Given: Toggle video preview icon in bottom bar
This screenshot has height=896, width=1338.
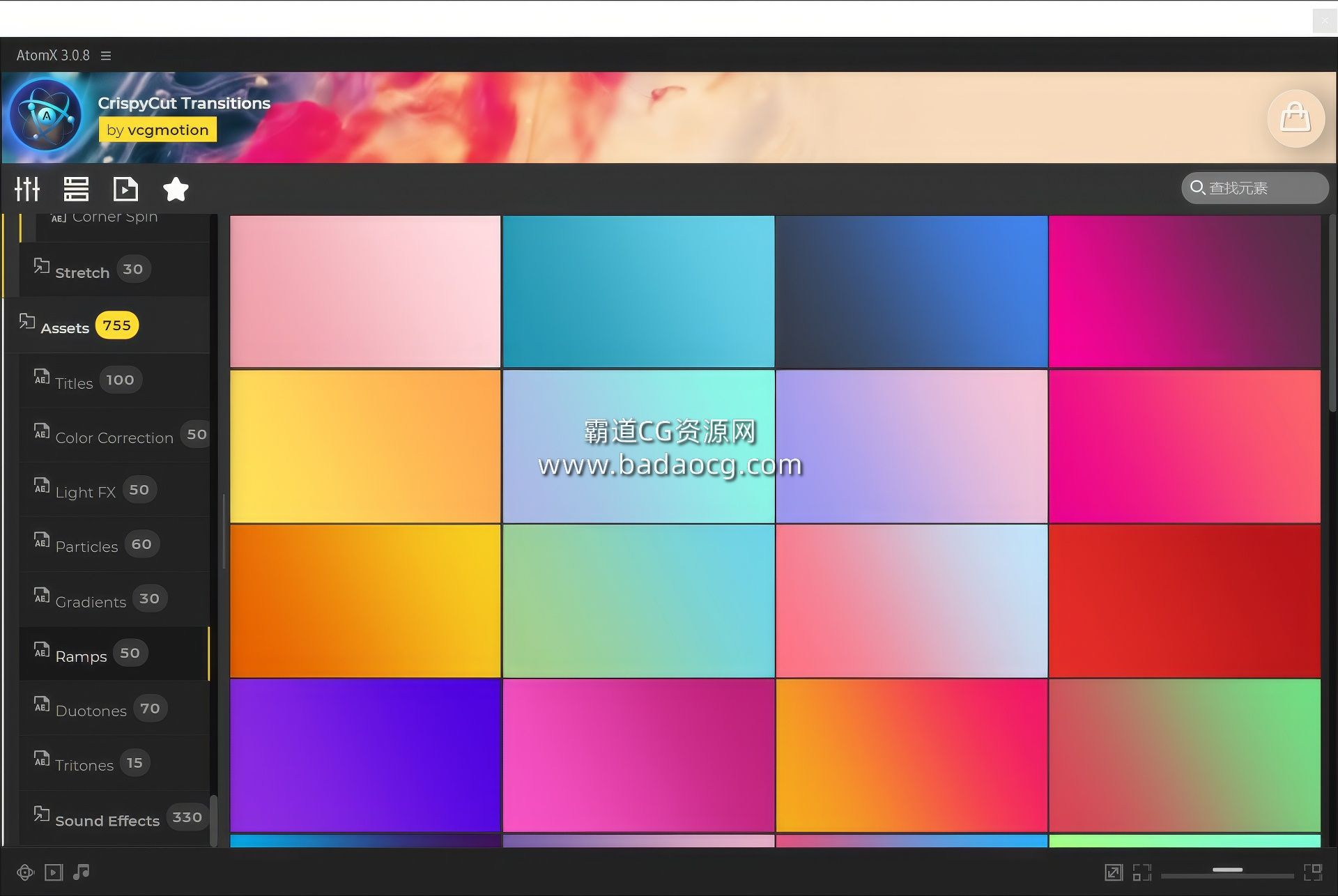Looking at the screenshot, I should click(54, 872).
